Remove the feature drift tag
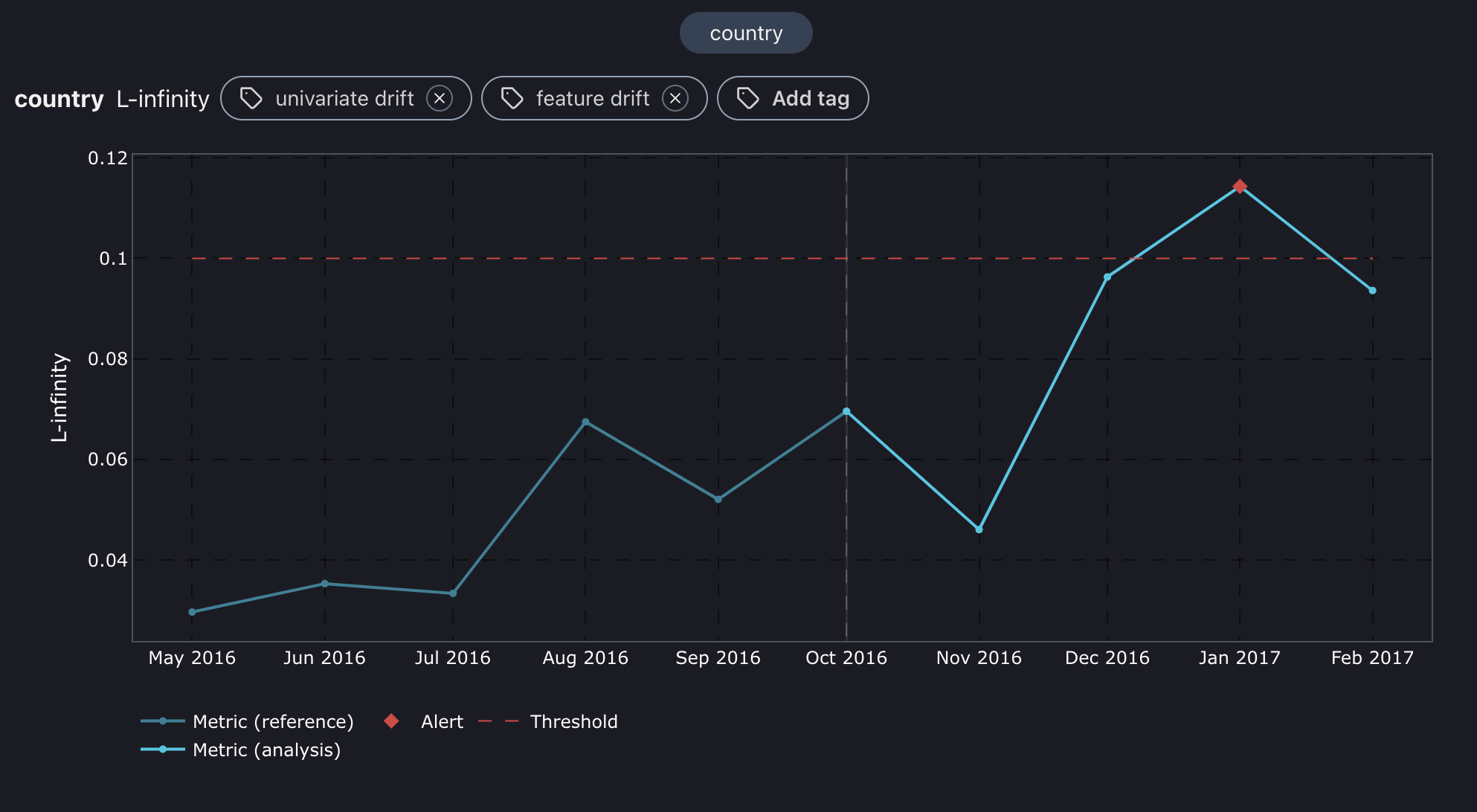The height and width of the screenshot is (812, 1477). [675, 98]
